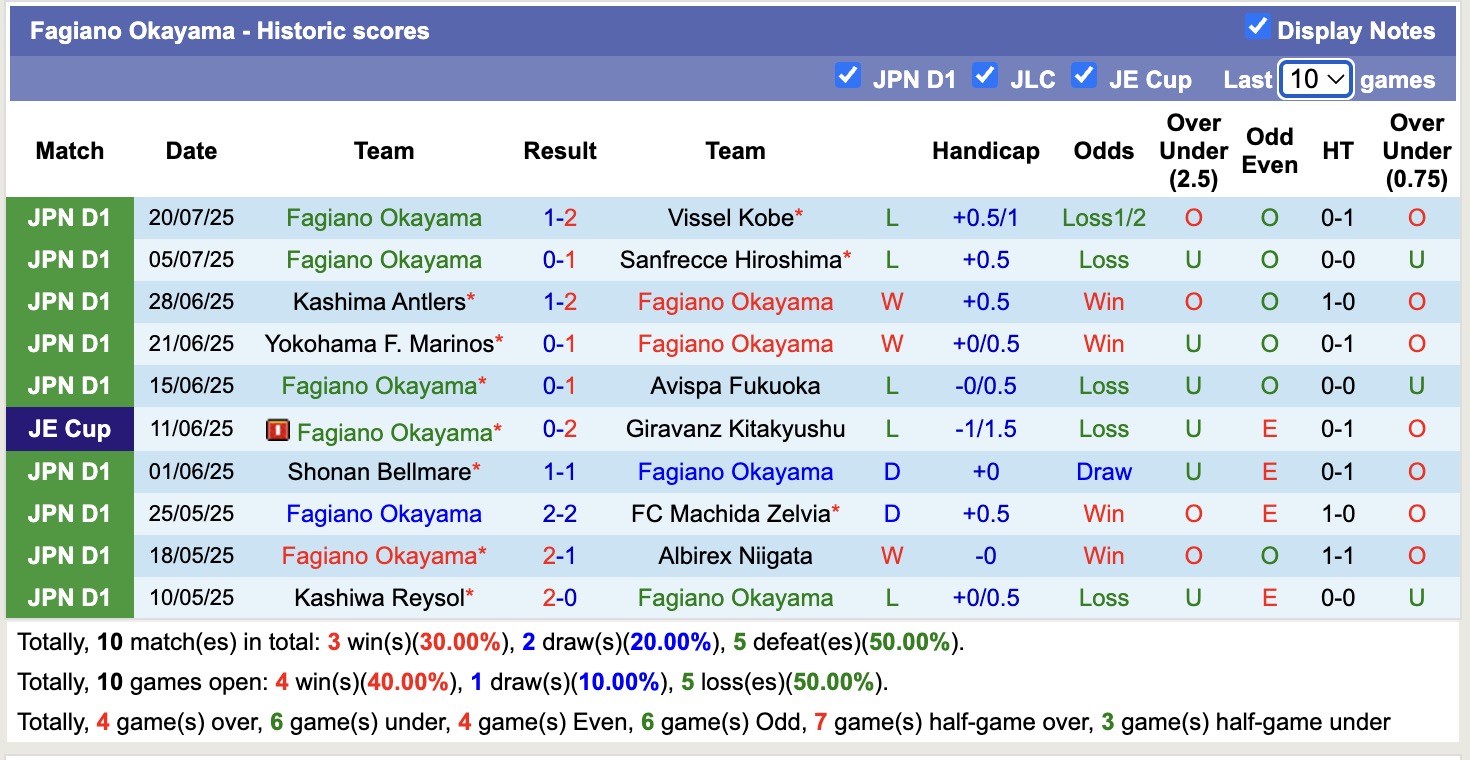
Task: Click the Win odds on the Yokohama F. Marinos row
Action: click(x=1103, y=343)
